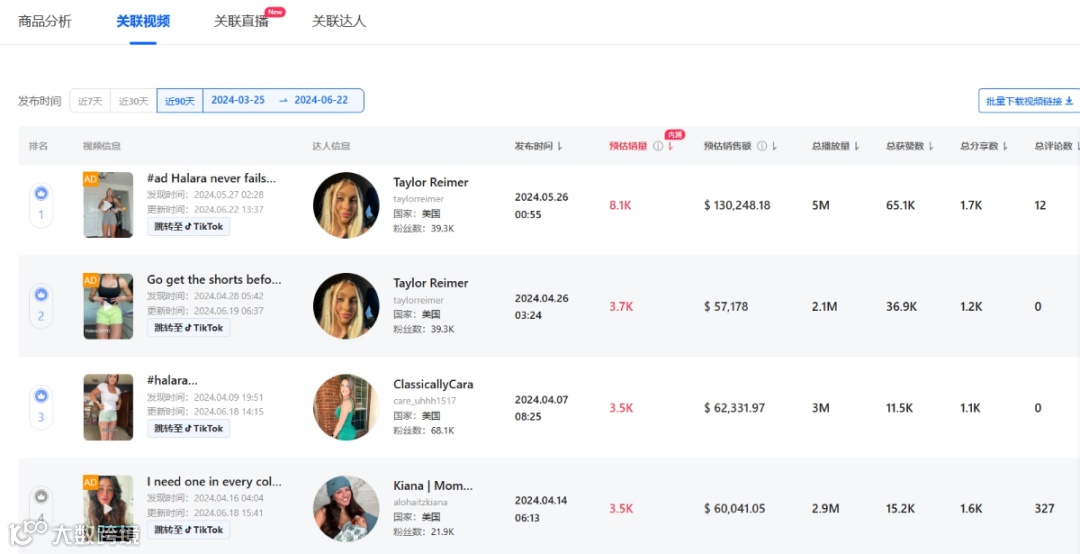Screen dimensions: 1080x554
Task: Click ClassicallyCara avatar
Action: coord(346,407)
